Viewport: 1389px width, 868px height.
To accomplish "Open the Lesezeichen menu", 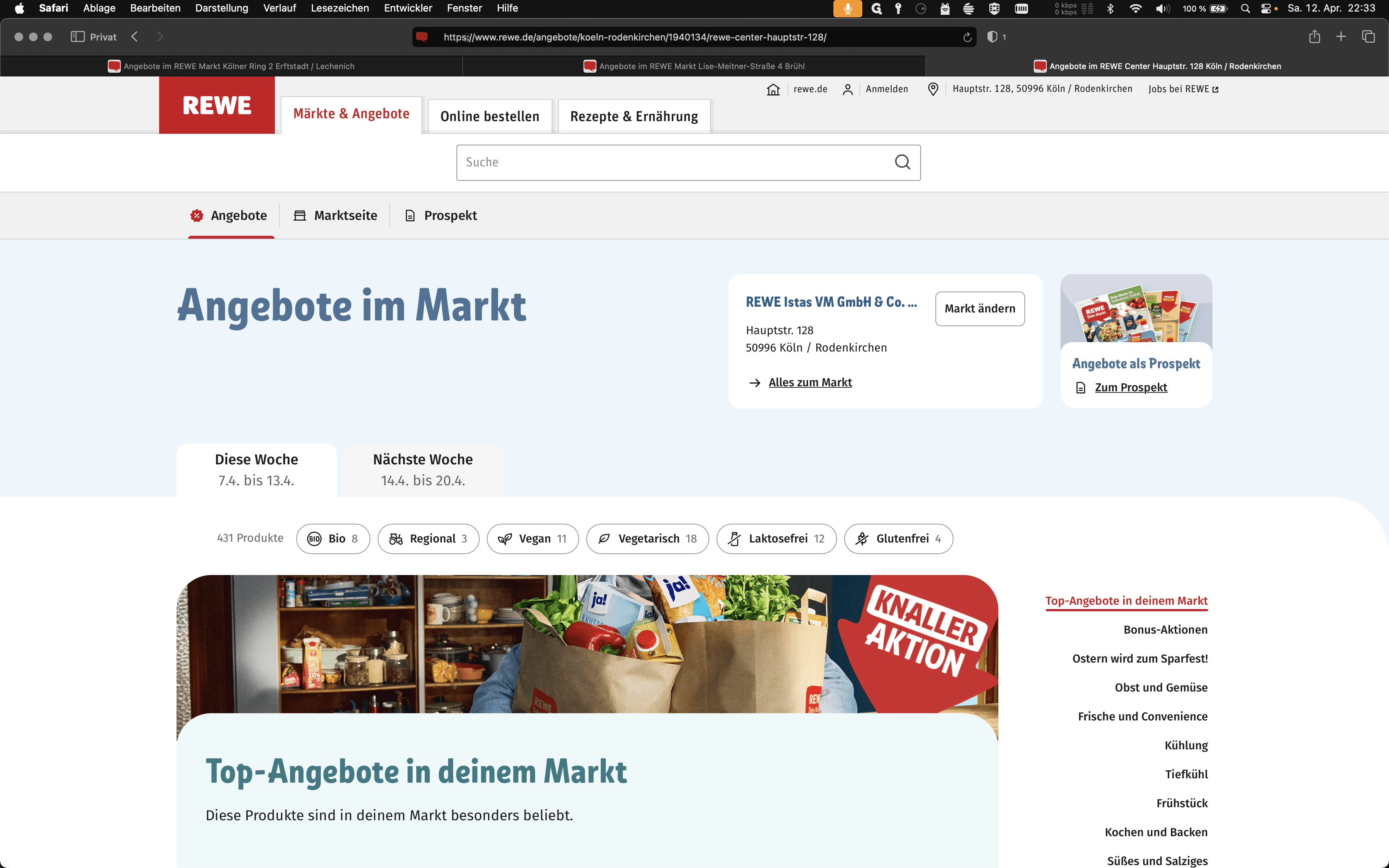I will 340,8.
